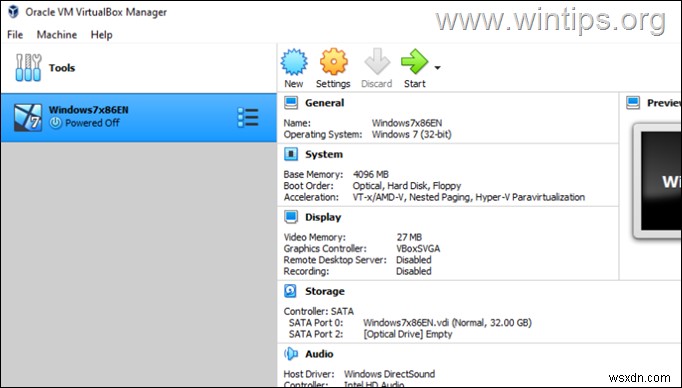Click the VT-x/AMD-V acceleration value
The image size is (682, 388).
[468, 197]
